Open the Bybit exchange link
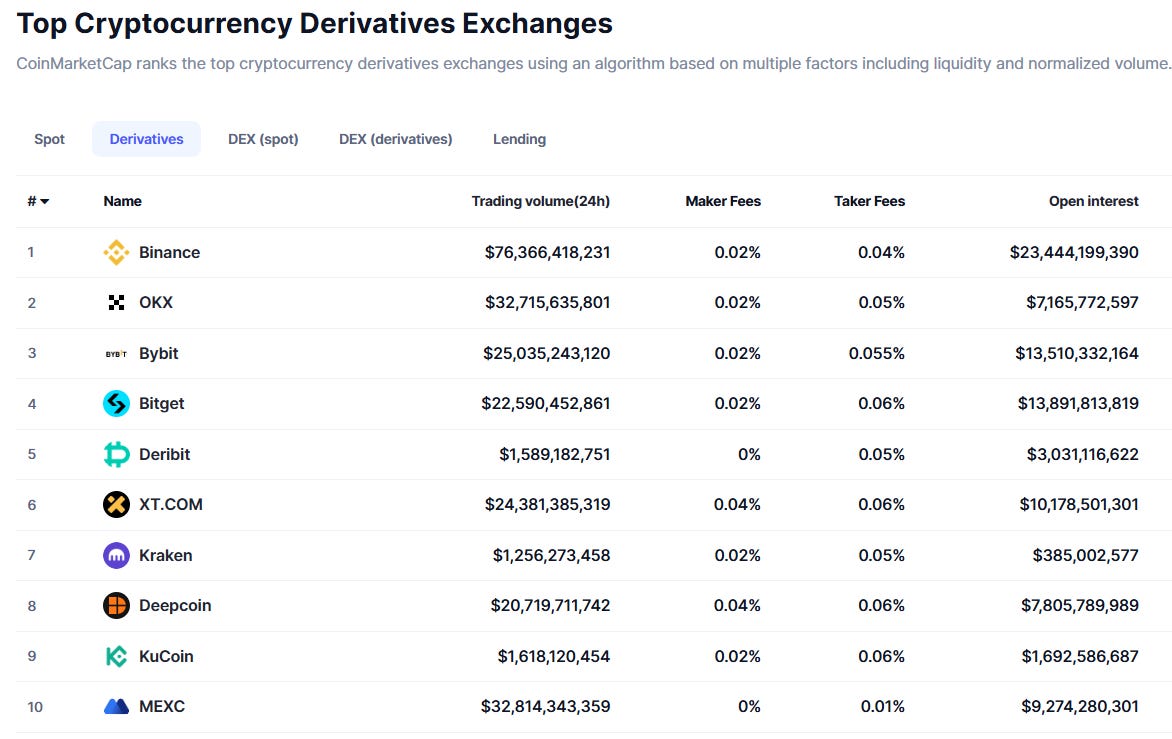This screenshot has height=739, width=1172. pyautogui.click(x=158, y=353)
